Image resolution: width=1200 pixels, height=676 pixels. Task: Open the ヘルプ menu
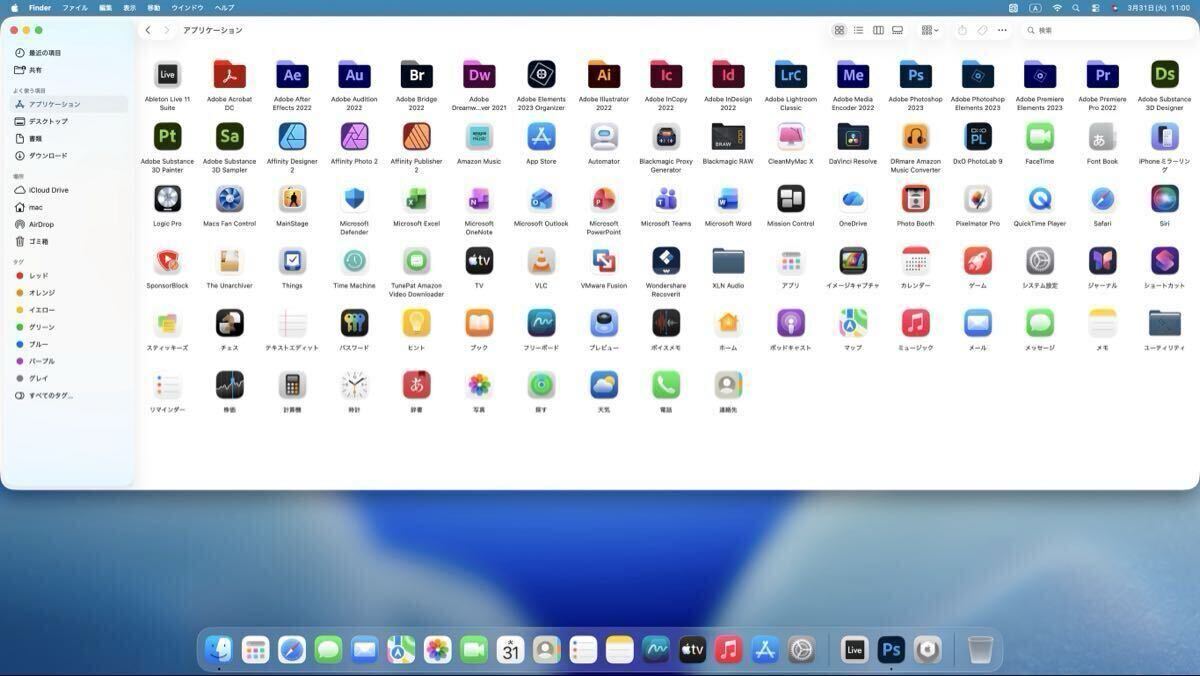click(225, 7)
